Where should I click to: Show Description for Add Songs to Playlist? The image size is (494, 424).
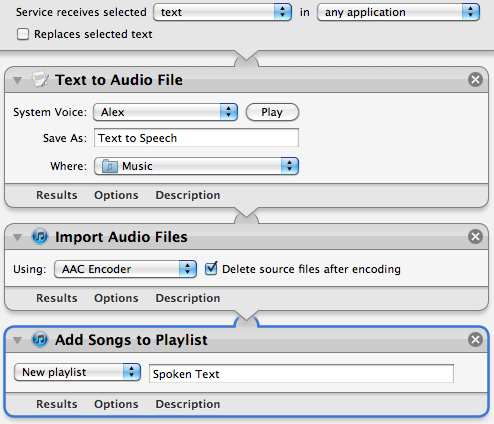click(x=188, y=404)
